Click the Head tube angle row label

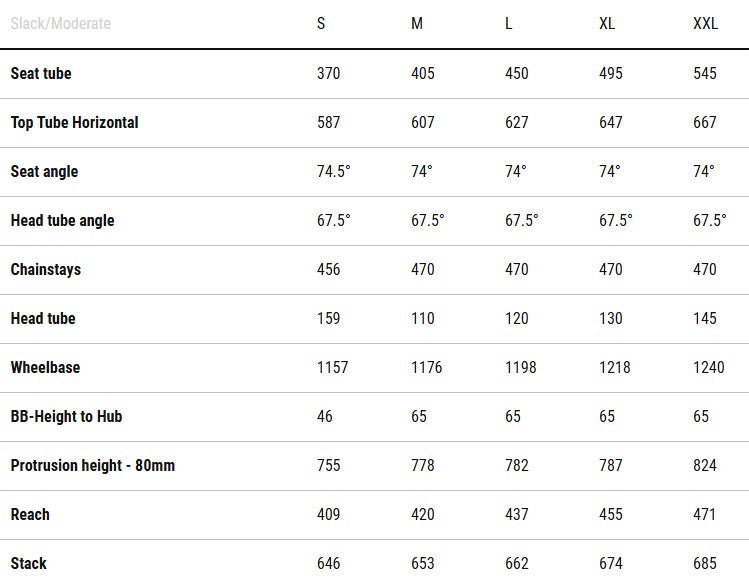[63, 220]
